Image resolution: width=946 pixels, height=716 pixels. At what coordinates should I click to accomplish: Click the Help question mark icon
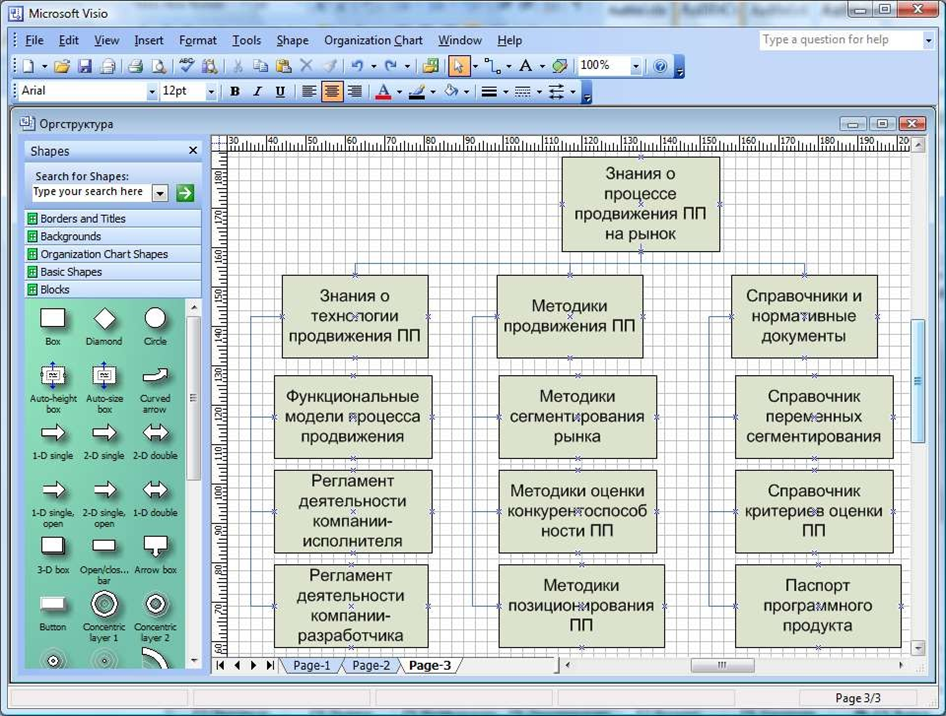[x=660, y=66]
